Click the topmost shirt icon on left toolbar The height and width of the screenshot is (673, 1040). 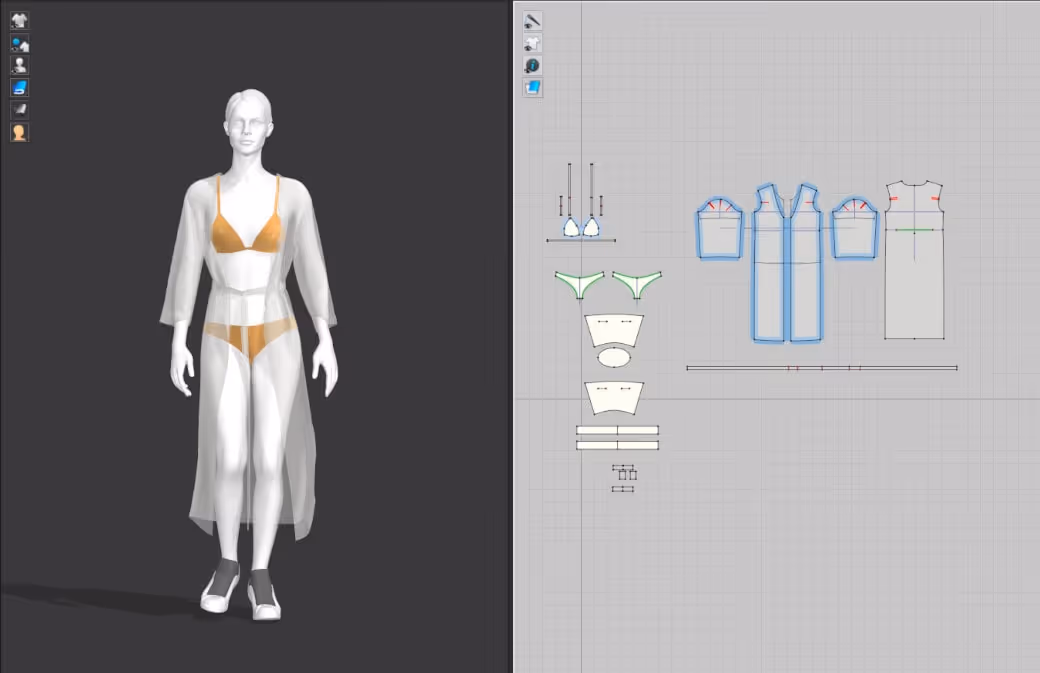pyautogui.click(x=19, y=20)
